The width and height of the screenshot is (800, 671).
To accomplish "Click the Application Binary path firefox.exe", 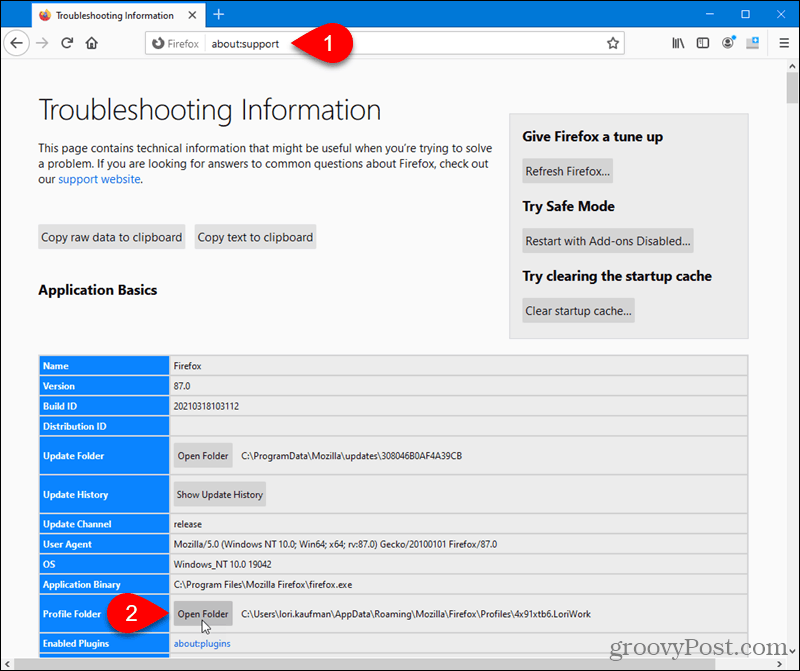I will pos(263,585).
